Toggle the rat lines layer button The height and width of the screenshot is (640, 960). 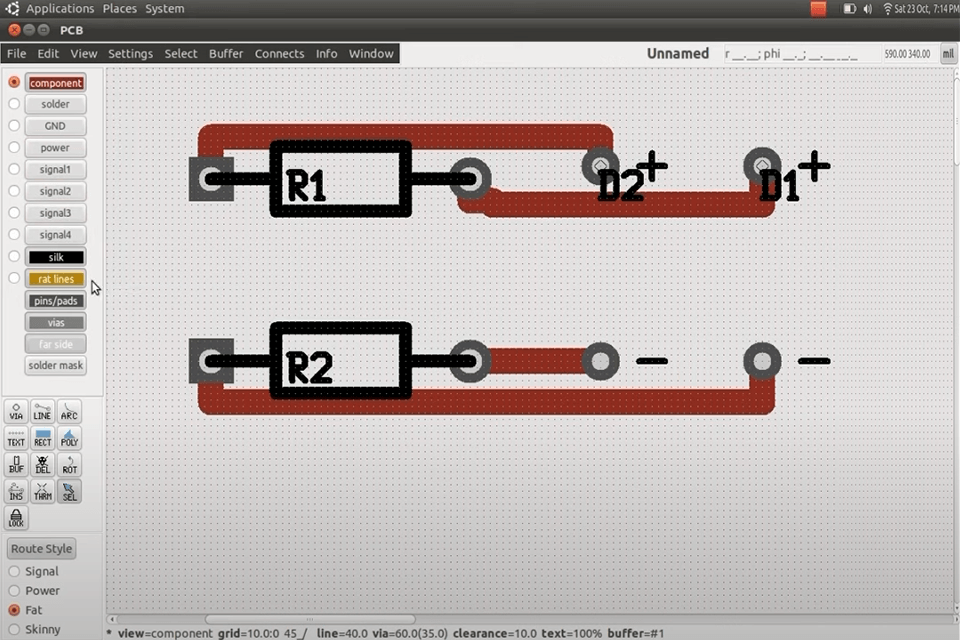pos(56,279)
